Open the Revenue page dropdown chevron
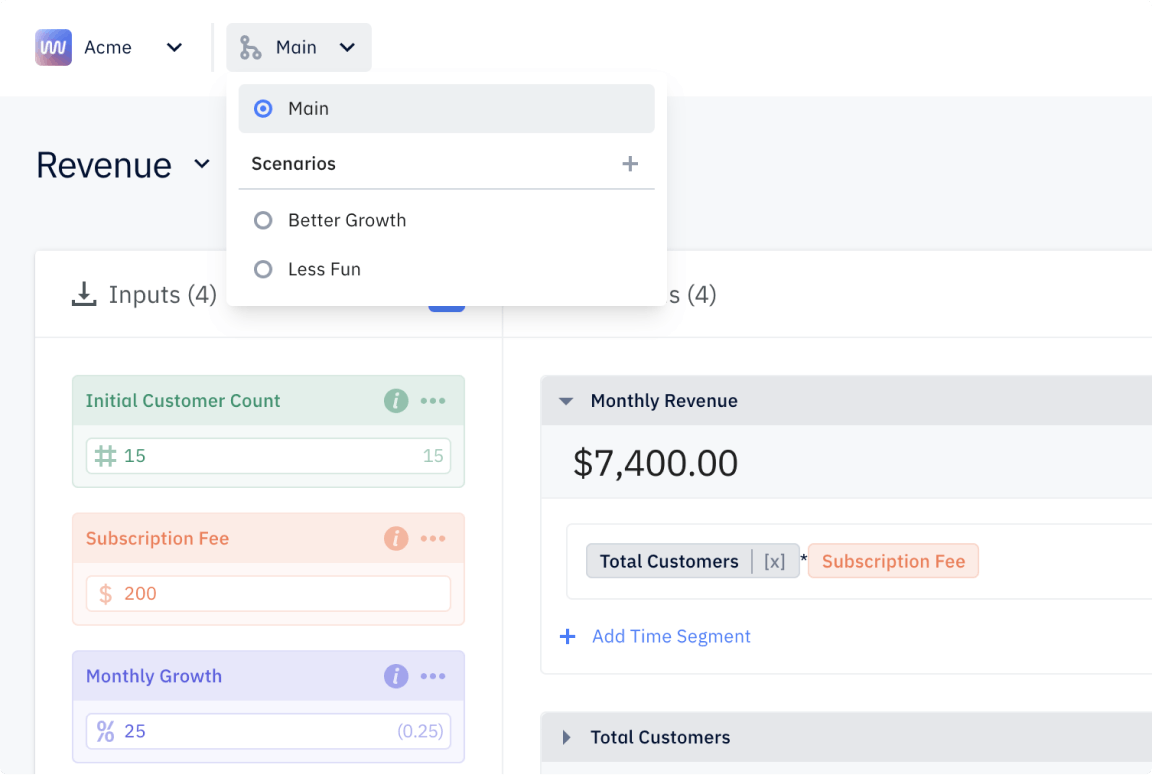The image size is (1152, 775). click(202, 164)
